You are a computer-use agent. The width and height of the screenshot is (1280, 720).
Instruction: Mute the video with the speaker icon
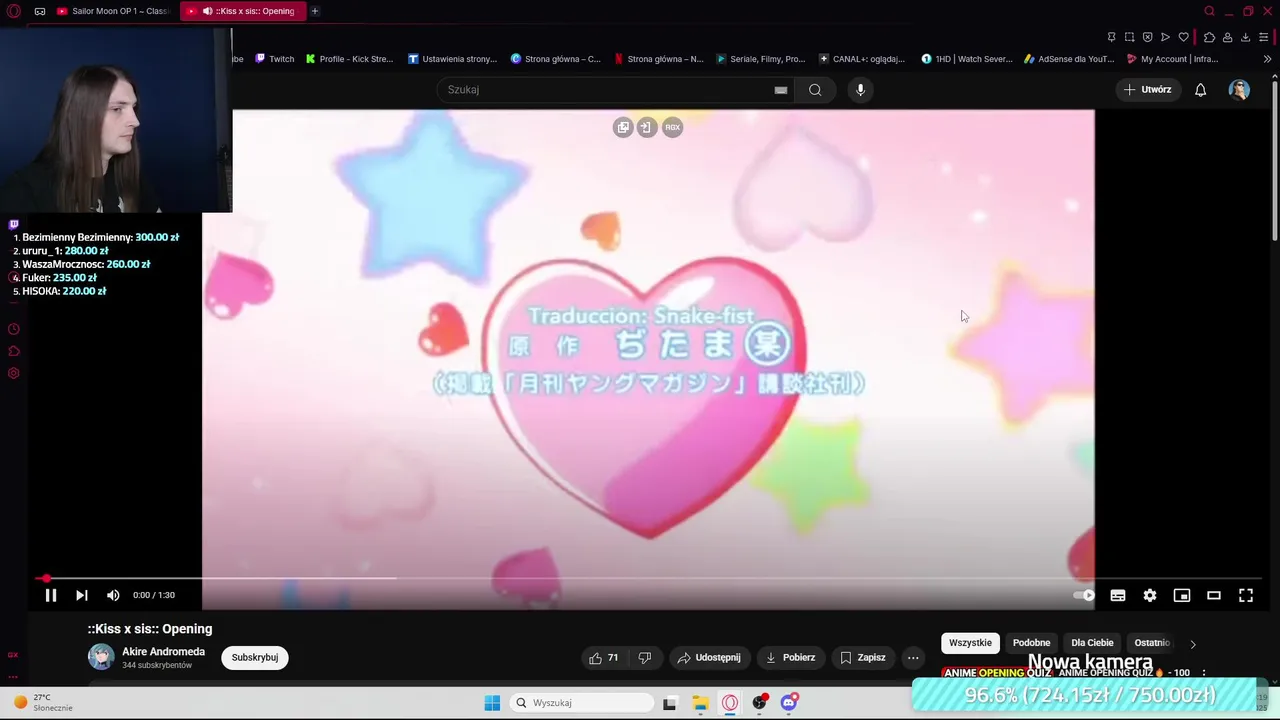tap(113, 595)
